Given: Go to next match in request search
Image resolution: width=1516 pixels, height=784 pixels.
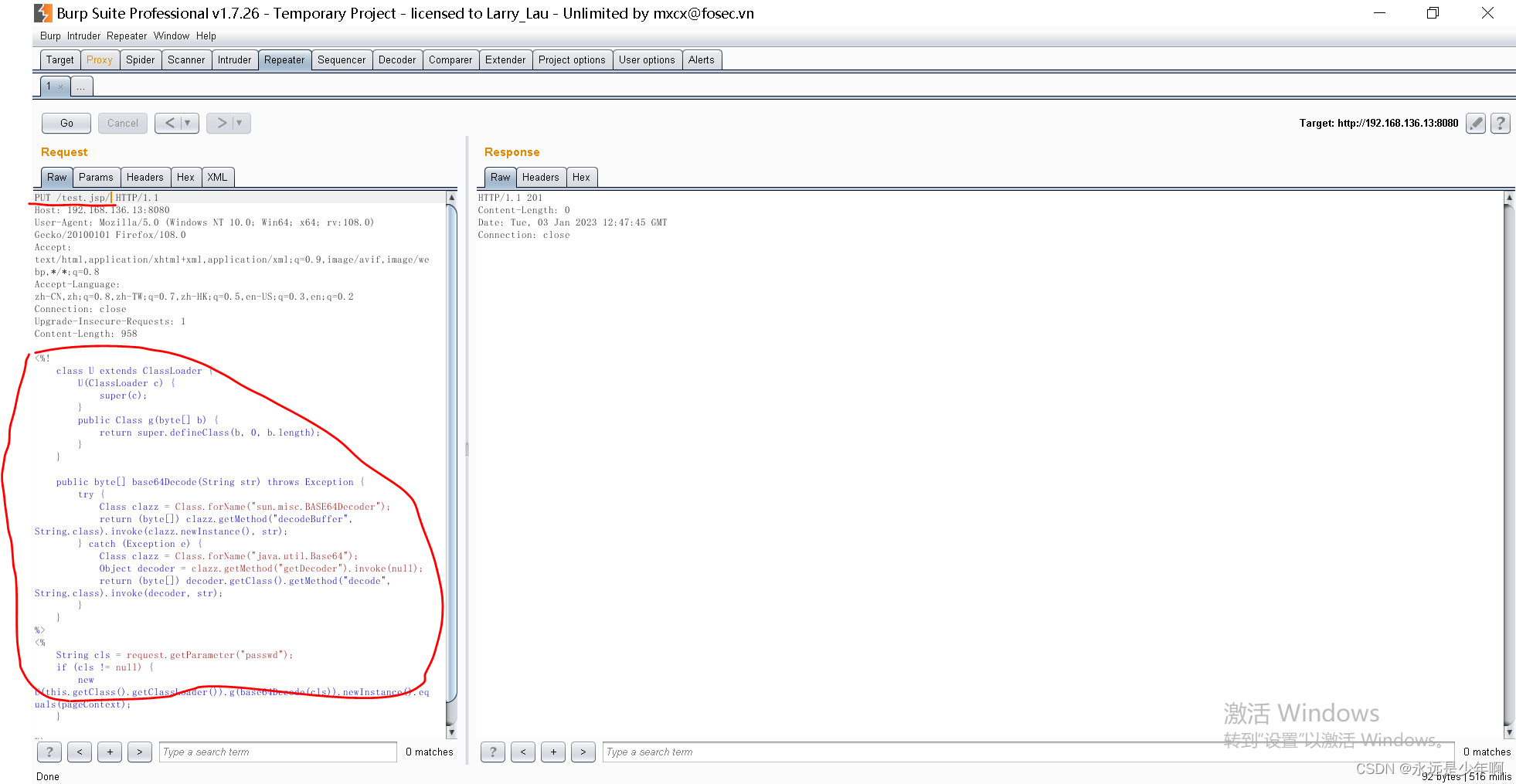Looking at the screenshot, I should click(139, 752).
